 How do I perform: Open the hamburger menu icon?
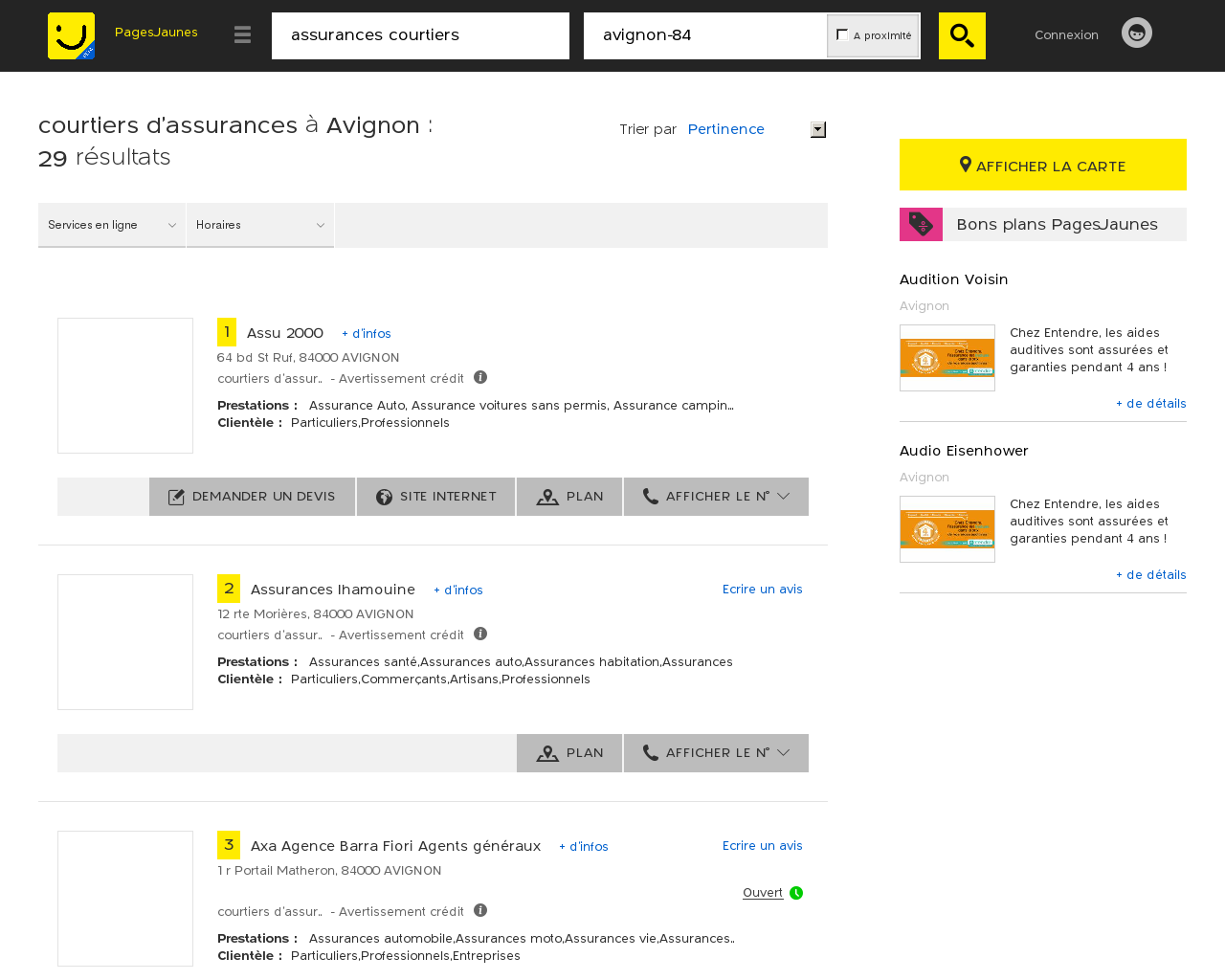tap(242, 34)
